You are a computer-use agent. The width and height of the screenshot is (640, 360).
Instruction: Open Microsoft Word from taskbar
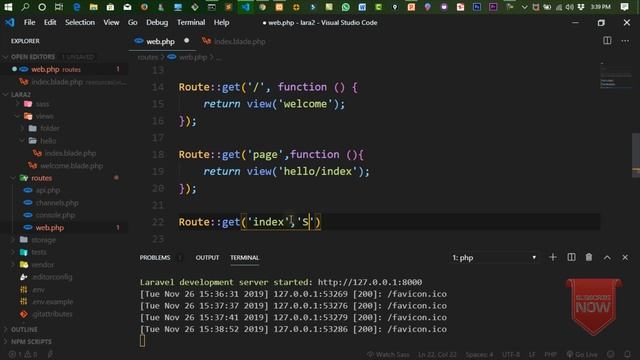click(x=362, y=7)
